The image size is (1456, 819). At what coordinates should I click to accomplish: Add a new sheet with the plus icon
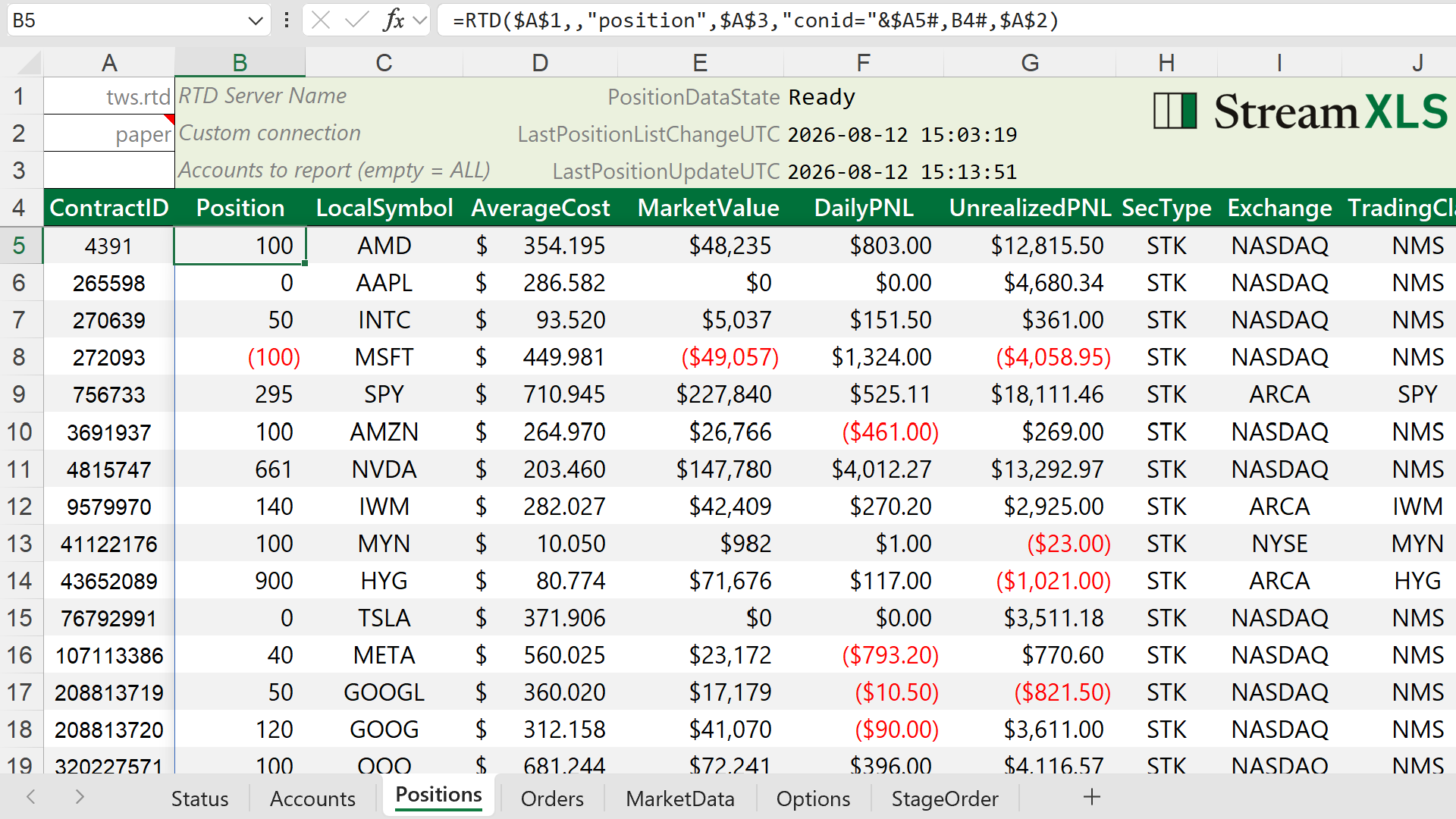1092,797
